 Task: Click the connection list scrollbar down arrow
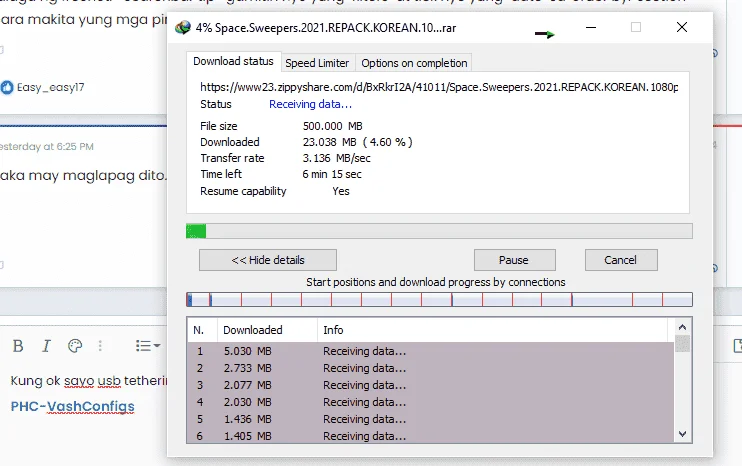click(x=682, y=434)
